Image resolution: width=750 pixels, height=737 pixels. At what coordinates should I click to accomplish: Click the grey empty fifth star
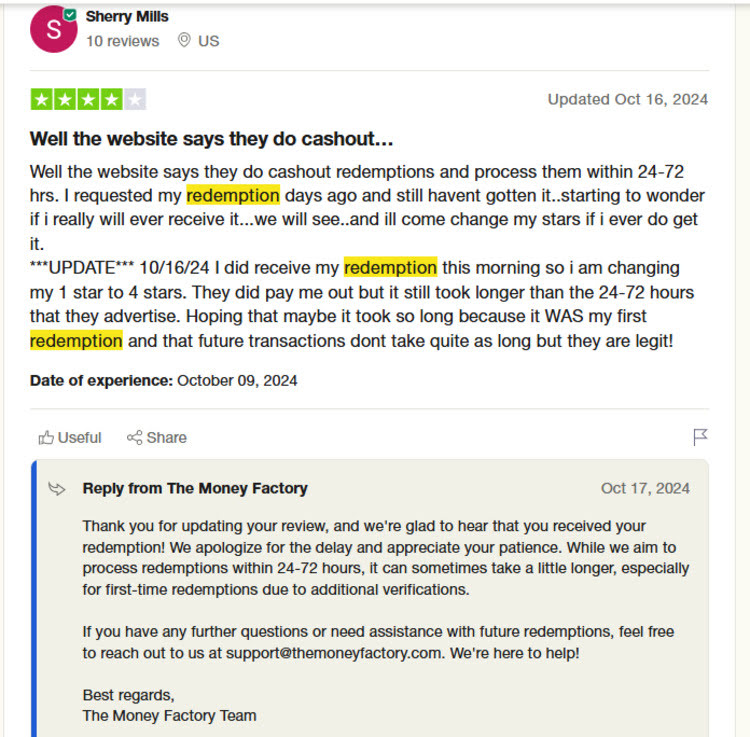135,99
